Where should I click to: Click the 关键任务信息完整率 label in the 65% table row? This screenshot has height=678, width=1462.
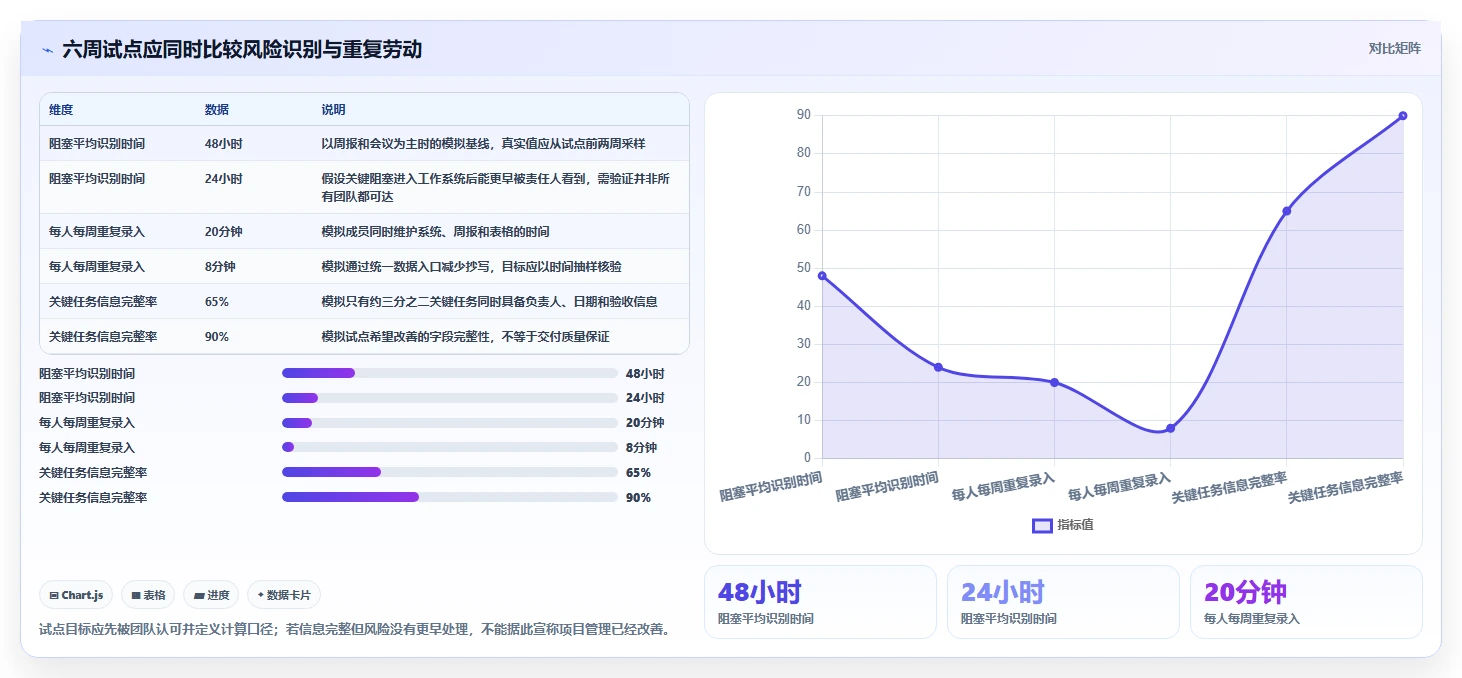[103, 302]
